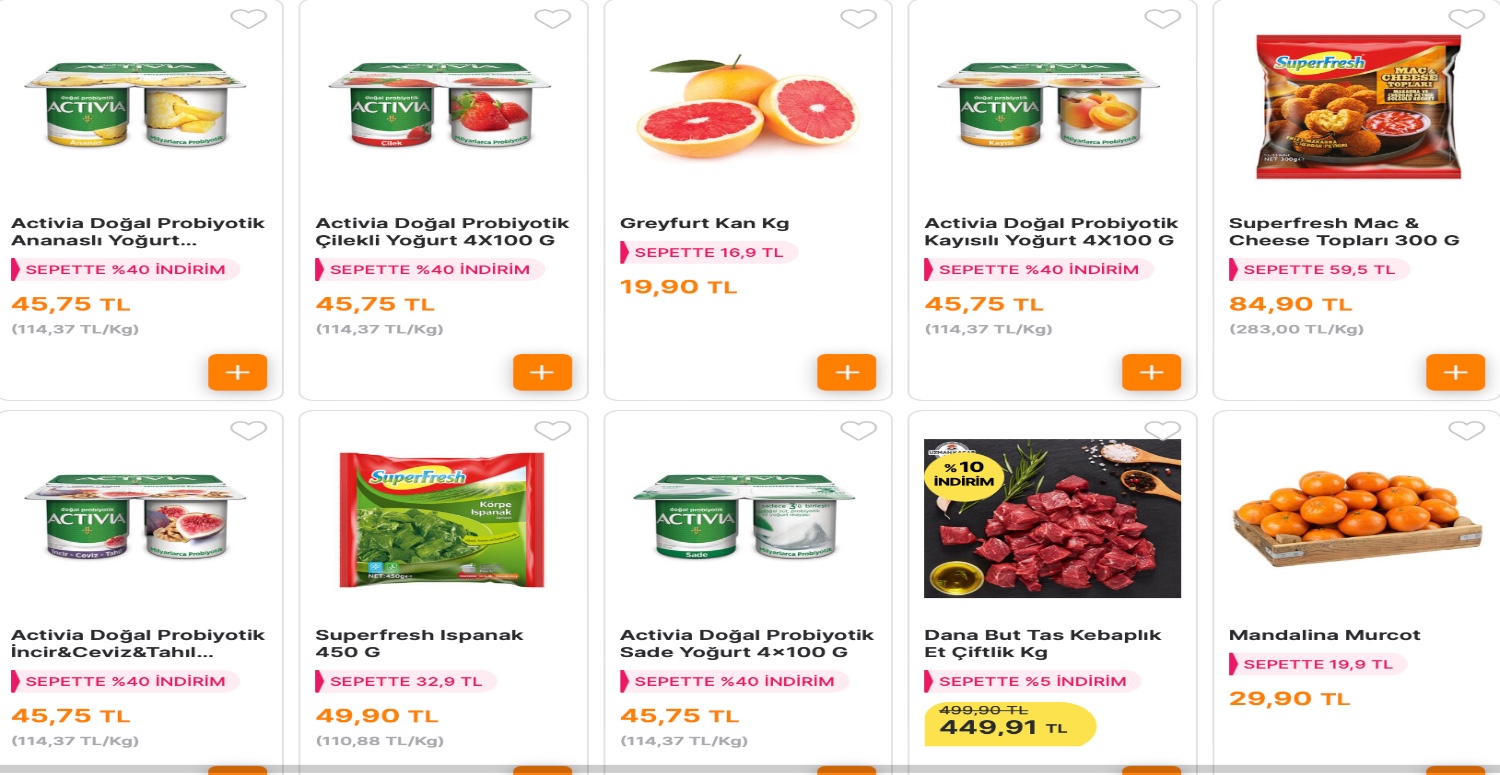The width and height of the screenshot is (1500, 775).
Task: Add Activia Kayısılı Yoğurt to cart
Action: [1151, 372]
